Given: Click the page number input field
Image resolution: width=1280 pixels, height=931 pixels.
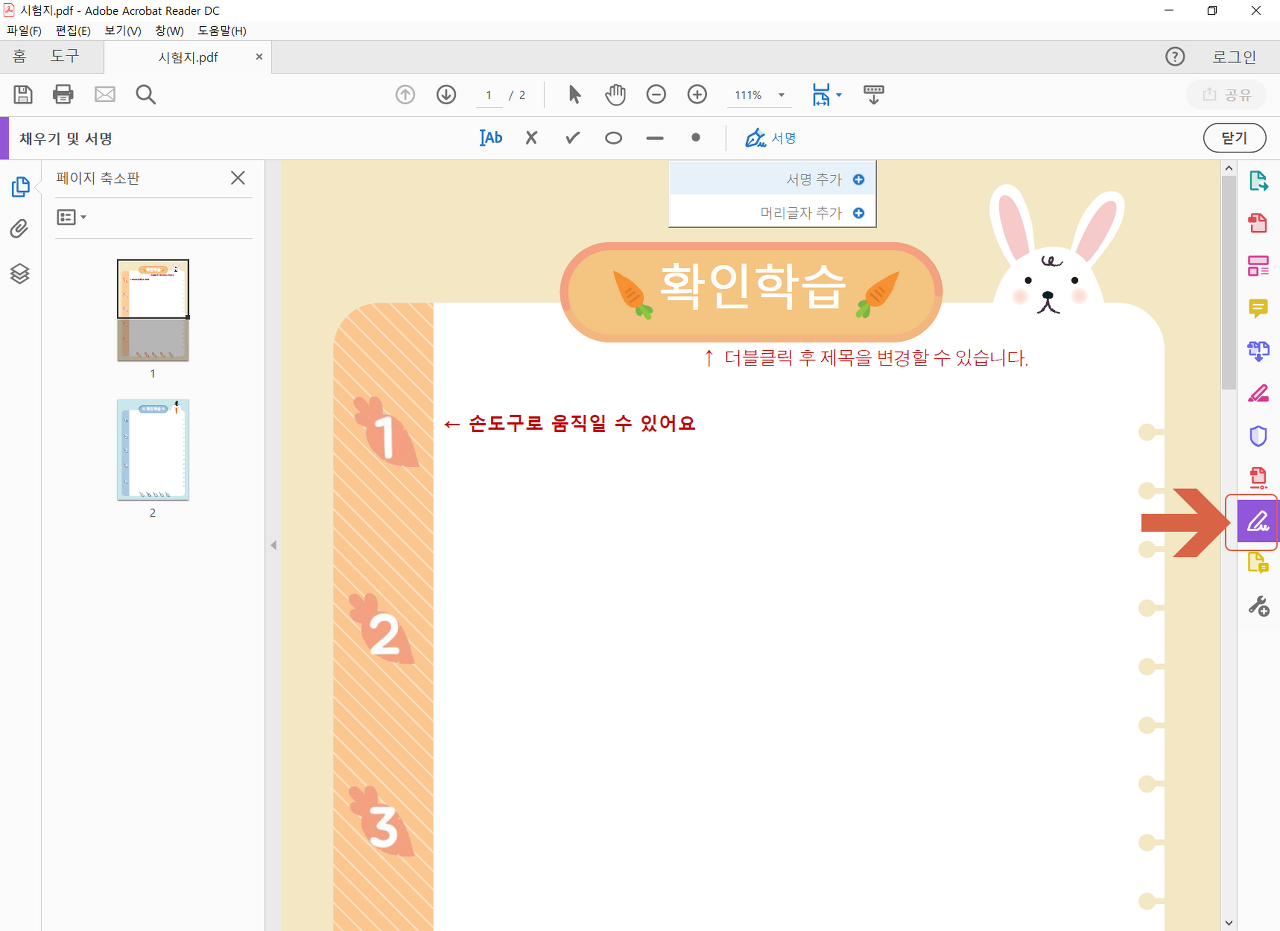Looking at the screenshot, I should point(488,95).
